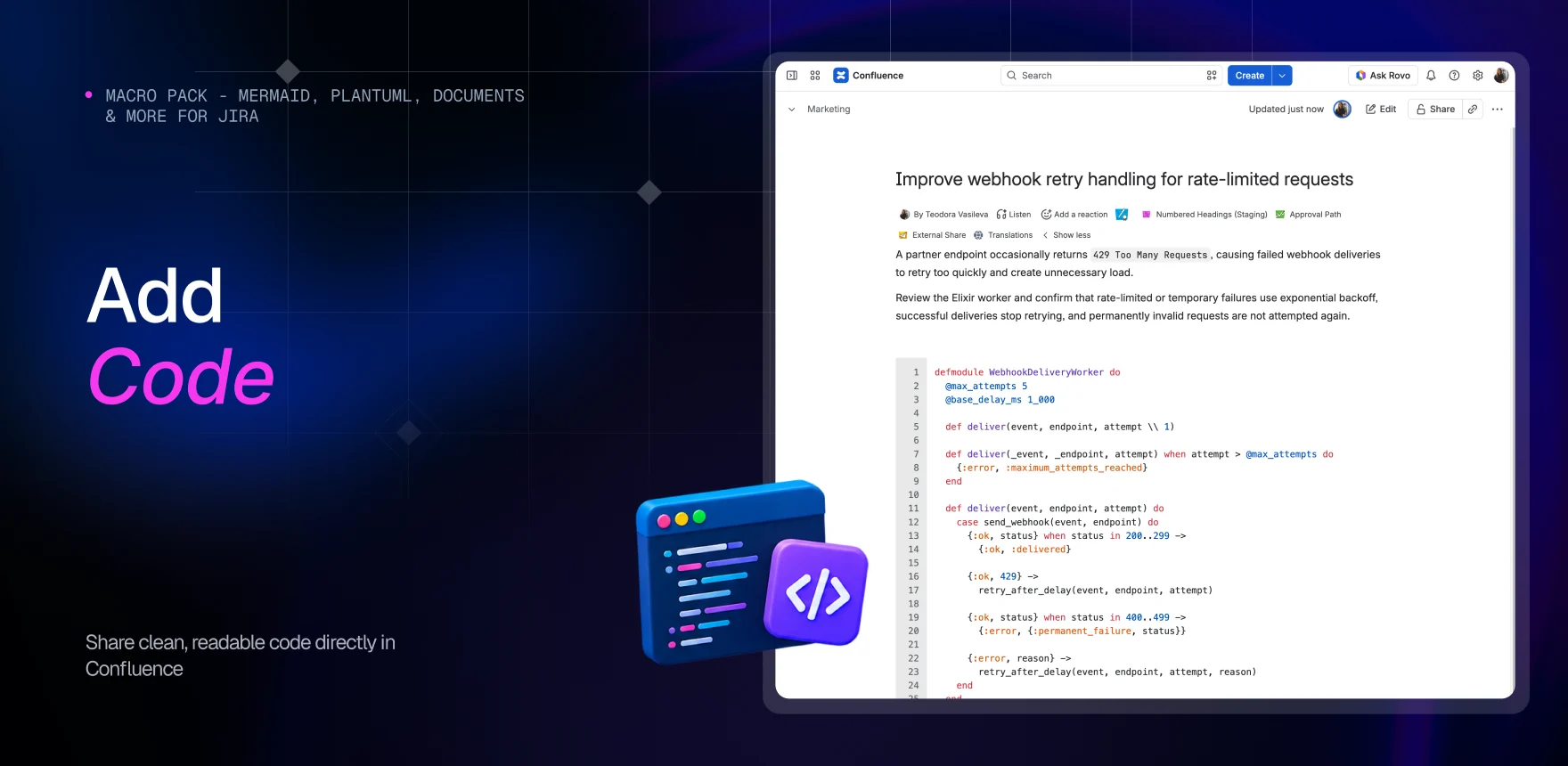Click the page's vertical scrollbar
1568x766 pixels.
(x=1513, y=412)
